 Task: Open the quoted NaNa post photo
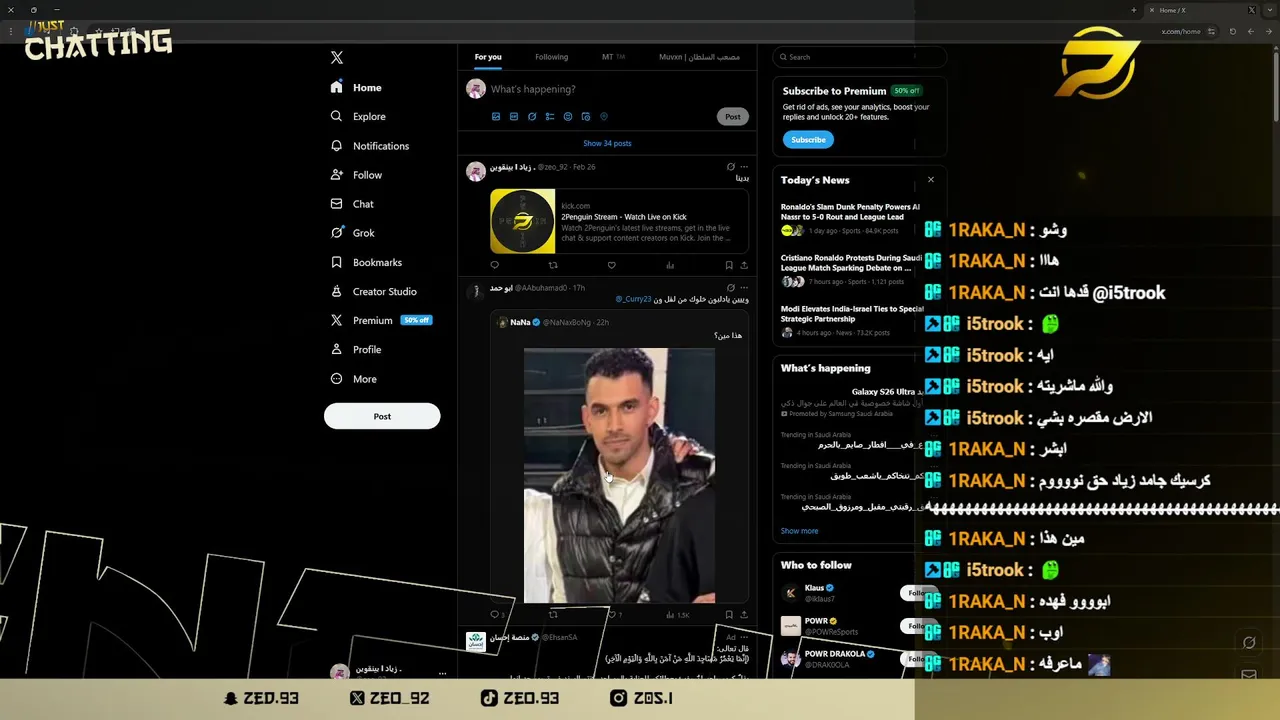click(x=619, y=475)
